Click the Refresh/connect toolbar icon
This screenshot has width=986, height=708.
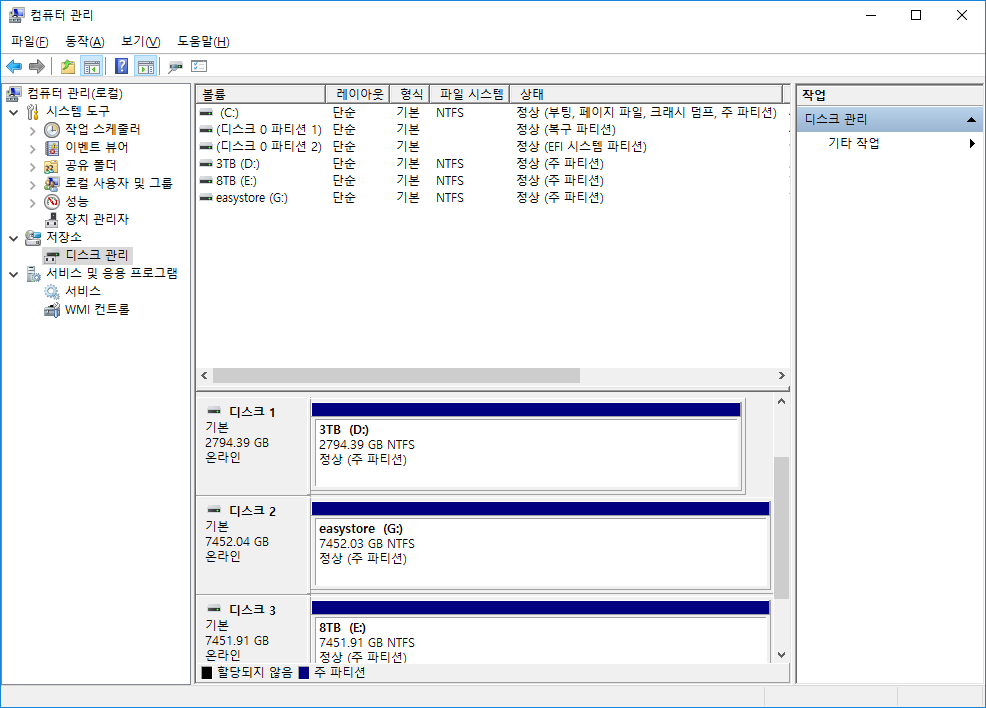pos(175,66)
